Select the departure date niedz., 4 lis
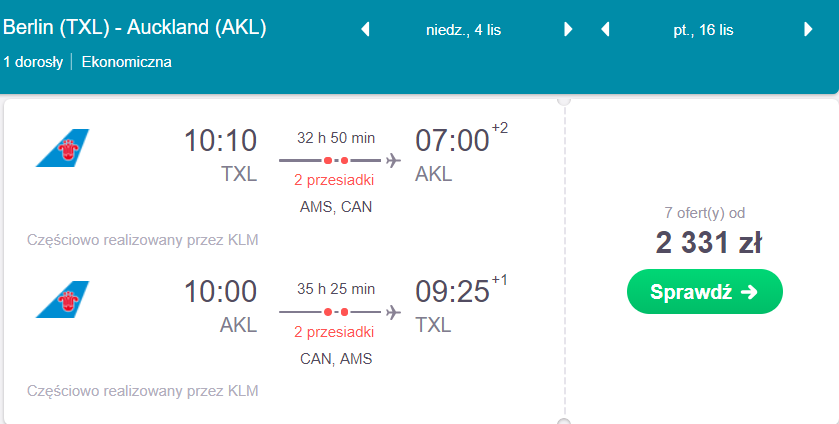839x424 pixels. point(463,30)
